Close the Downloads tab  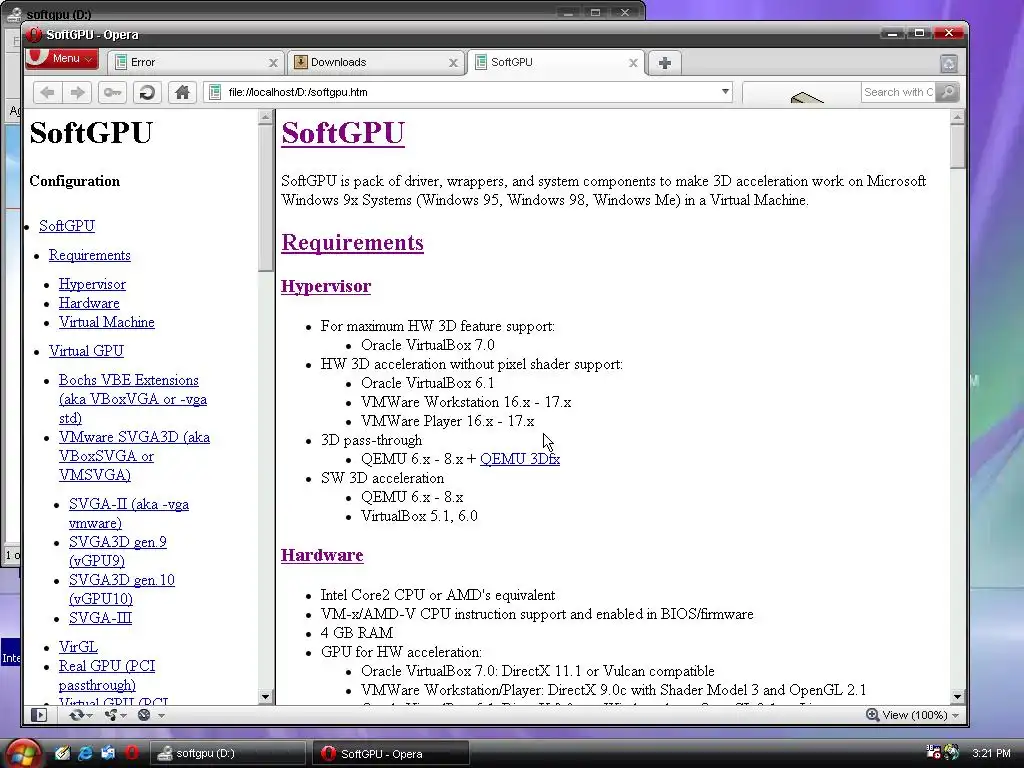[453, 63]
